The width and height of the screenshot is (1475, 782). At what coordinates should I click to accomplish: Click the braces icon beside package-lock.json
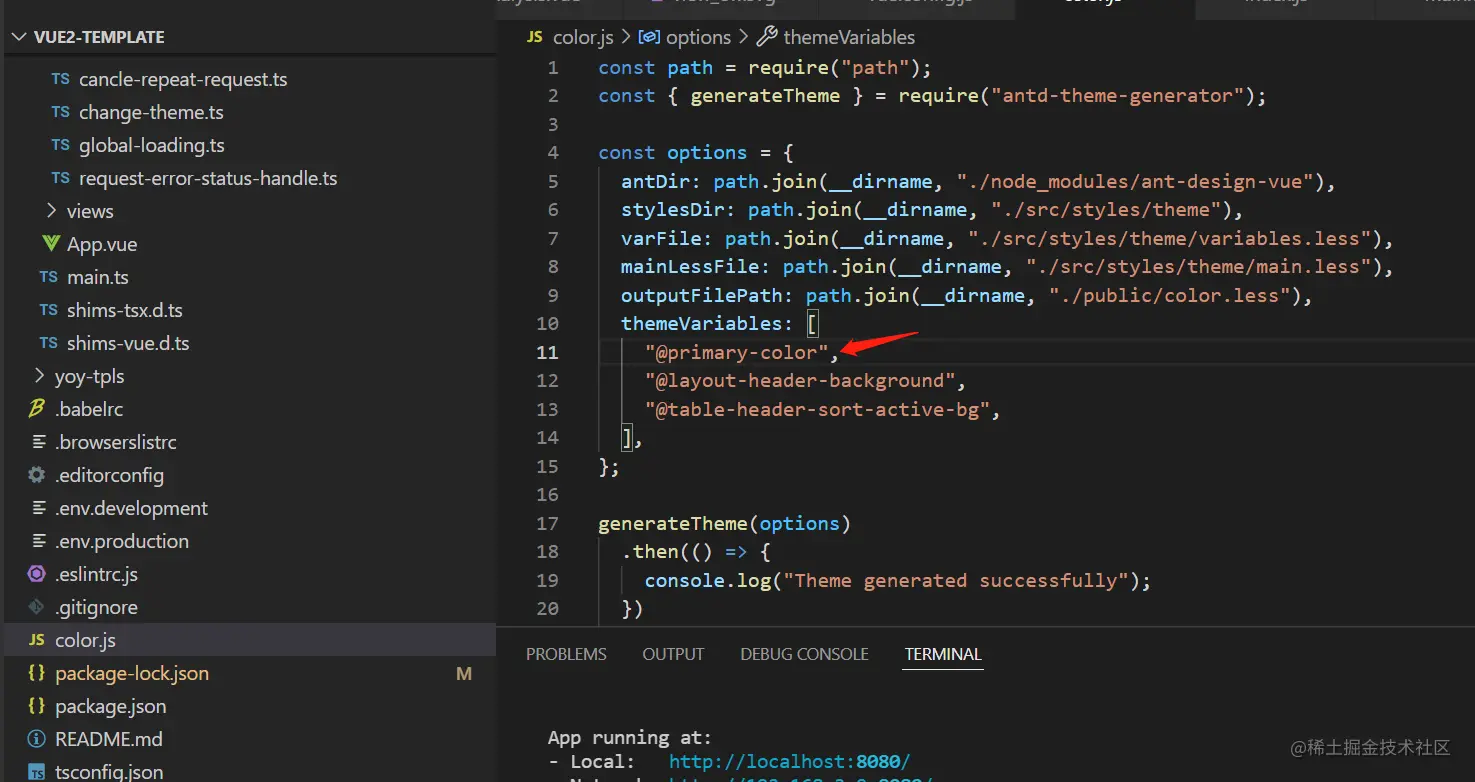pyautogui.click(x=37, y=673)
